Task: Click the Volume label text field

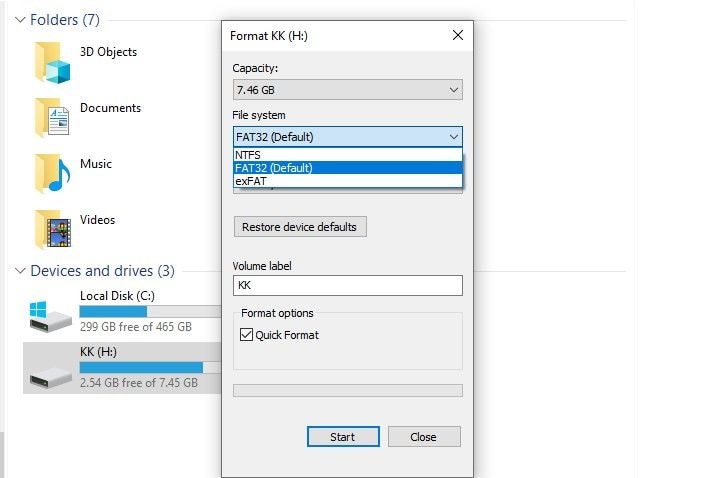Action: [x=347, y=286]
